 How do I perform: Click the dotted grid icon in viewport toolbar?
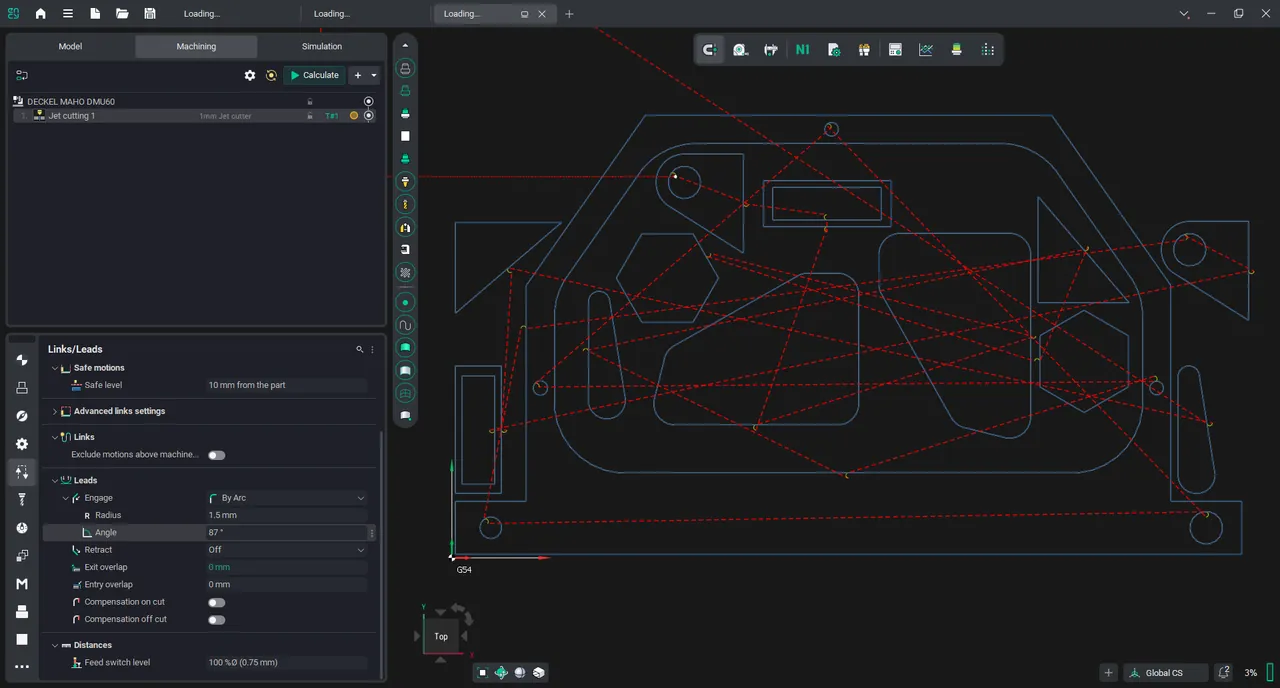tap(988, 49)
